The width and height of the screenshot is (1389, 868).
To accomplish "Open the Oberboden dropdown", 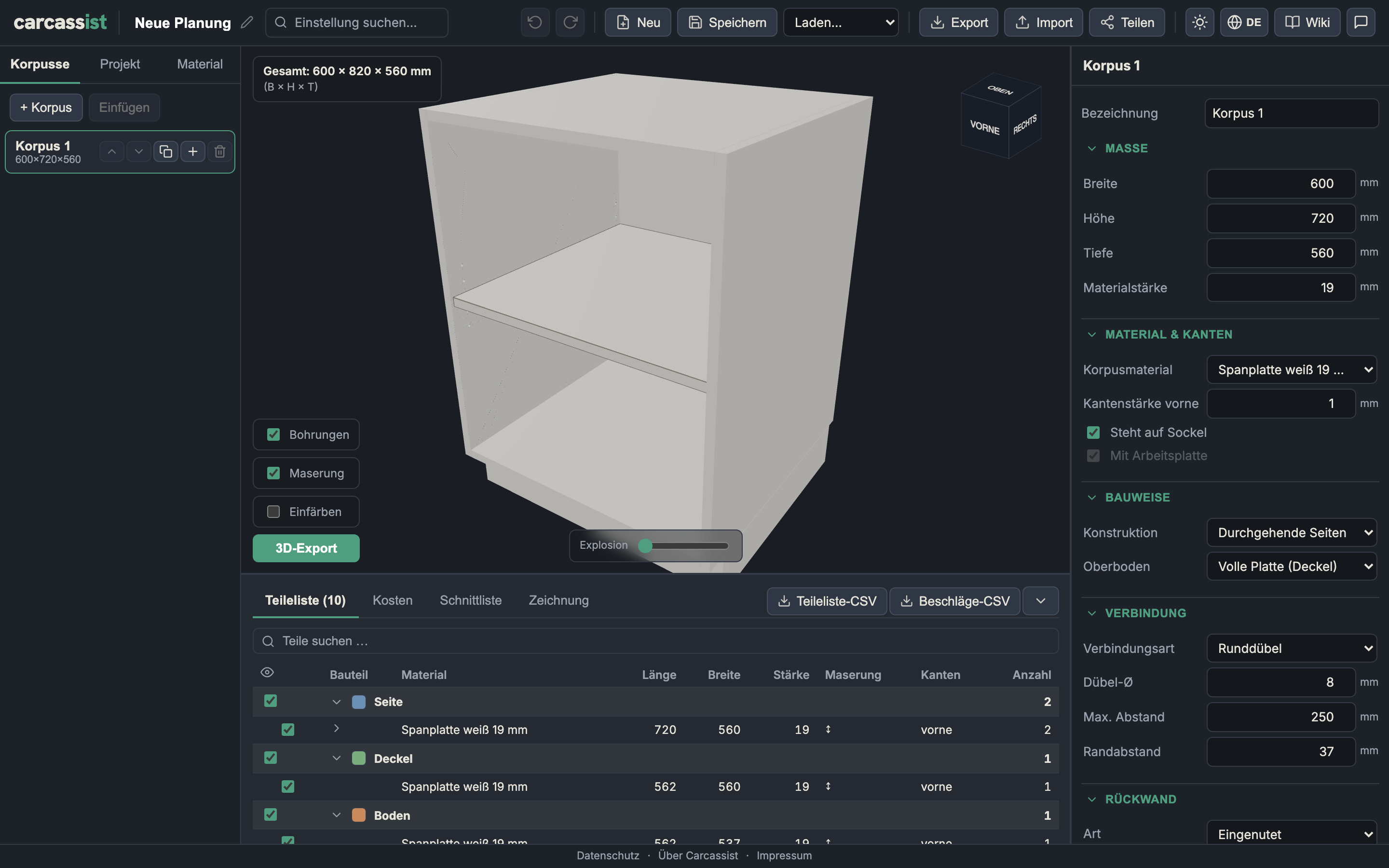I will [1292, 567].
